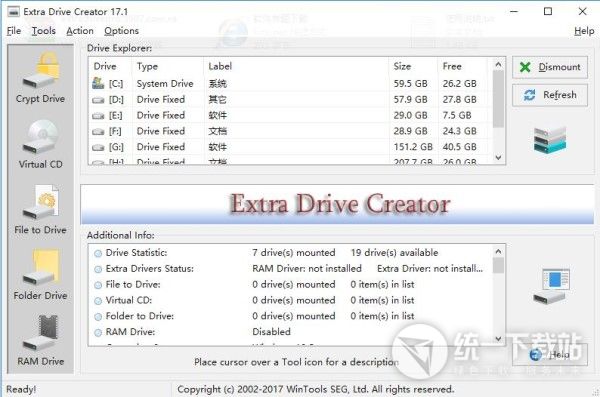Click the Dismount button

[550, 67]
